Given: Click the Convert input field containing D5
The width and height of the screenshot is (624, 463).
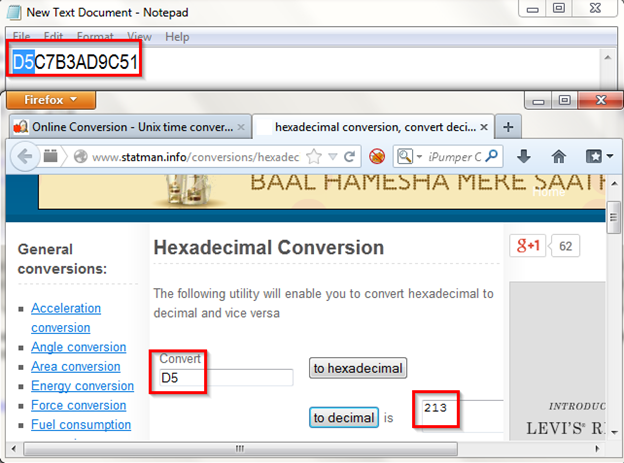Looking at the screenshot, I should [226, 378].
